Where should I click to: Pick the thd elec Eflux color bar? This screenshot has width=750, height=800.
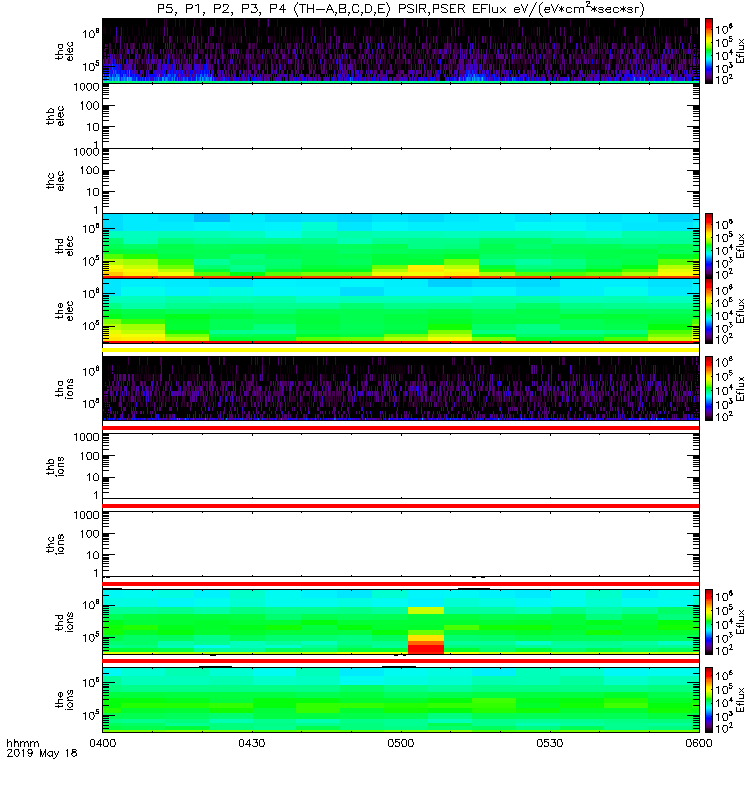click(x=709, y=245)
